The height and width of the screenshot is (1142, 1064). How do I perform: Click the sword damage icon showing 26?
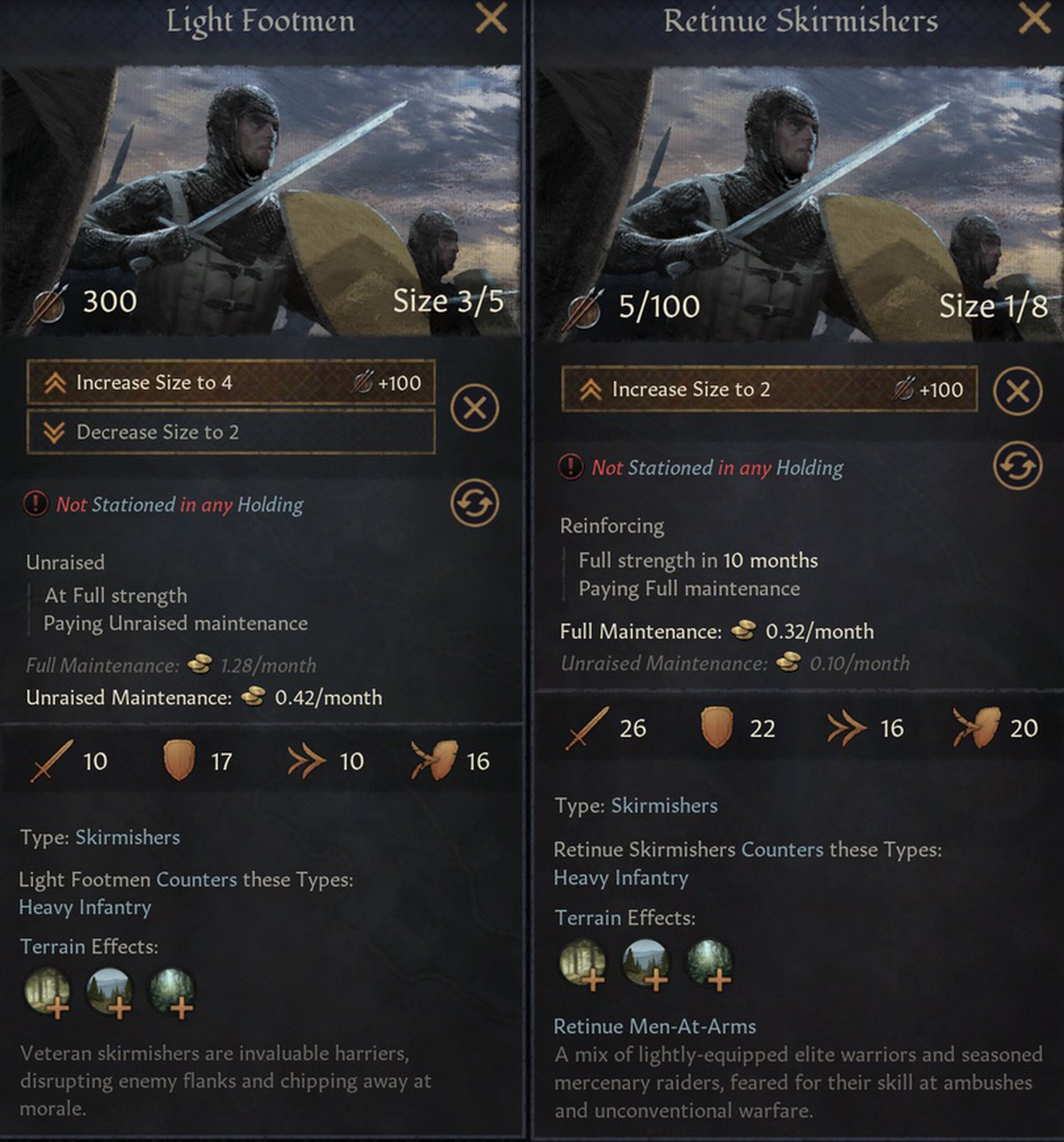587,729
